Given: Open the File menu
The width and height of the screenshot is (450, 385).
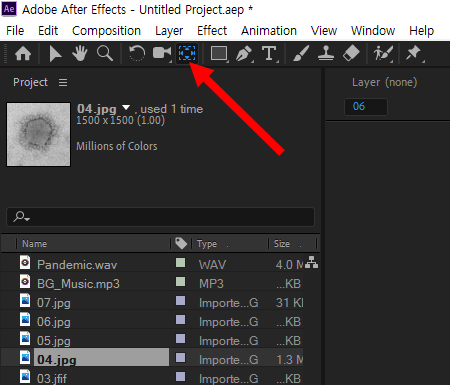Looking at the screenshot, I should (15, 31).
